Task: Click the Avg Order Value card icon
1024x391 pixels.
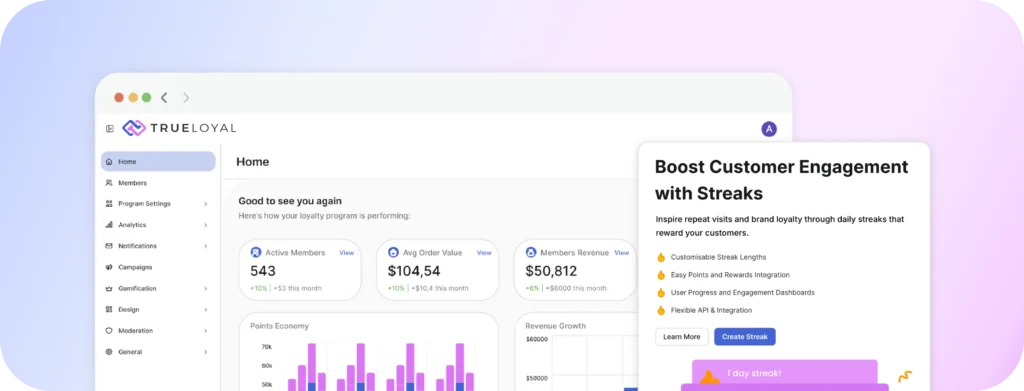Action: tap(393, 253)
